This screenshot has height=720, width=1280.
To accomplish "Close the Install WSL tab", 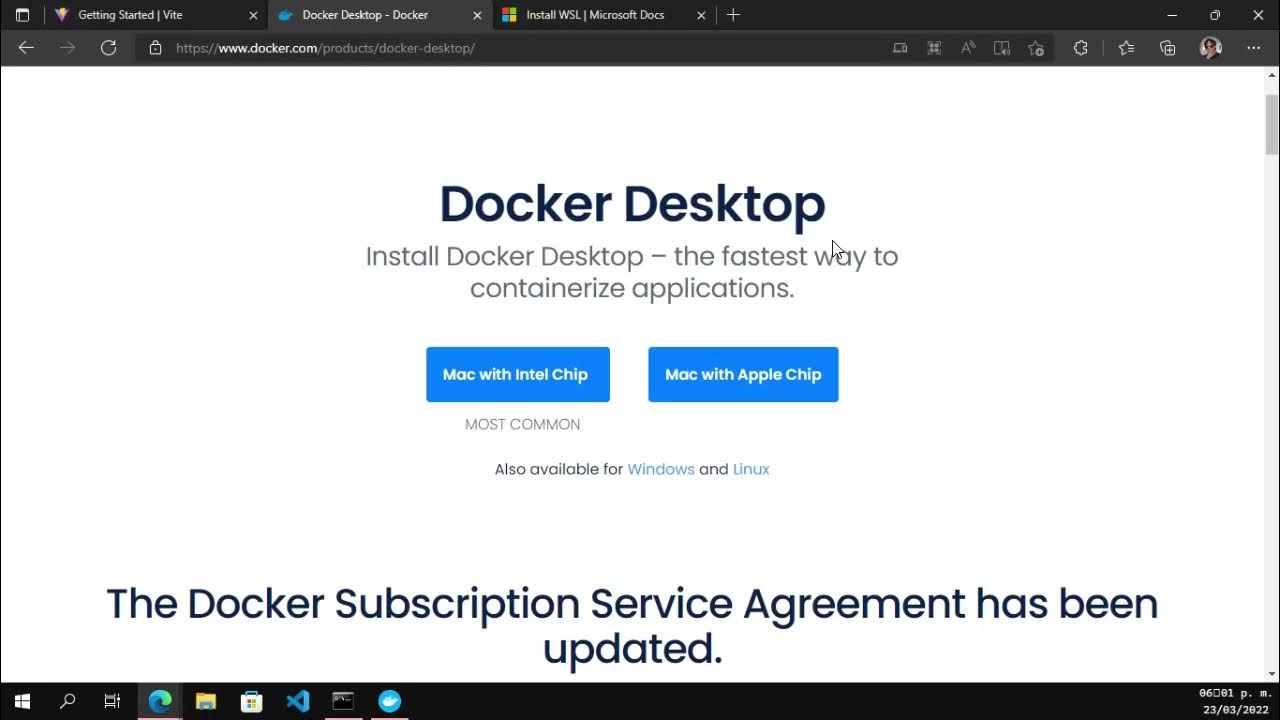I will click(x=701, y=15).
